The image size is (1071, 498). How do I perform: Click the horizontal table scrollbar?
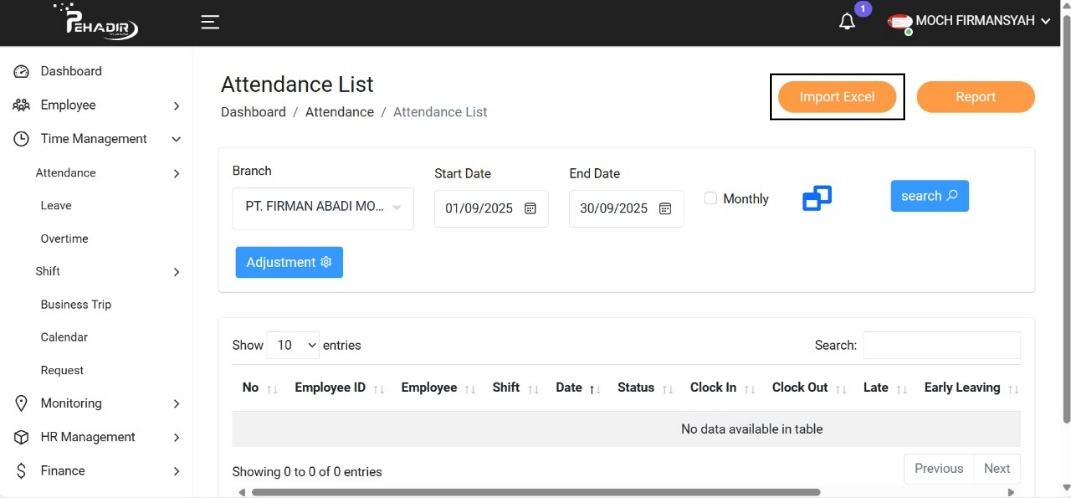click(x=535, y=492)
